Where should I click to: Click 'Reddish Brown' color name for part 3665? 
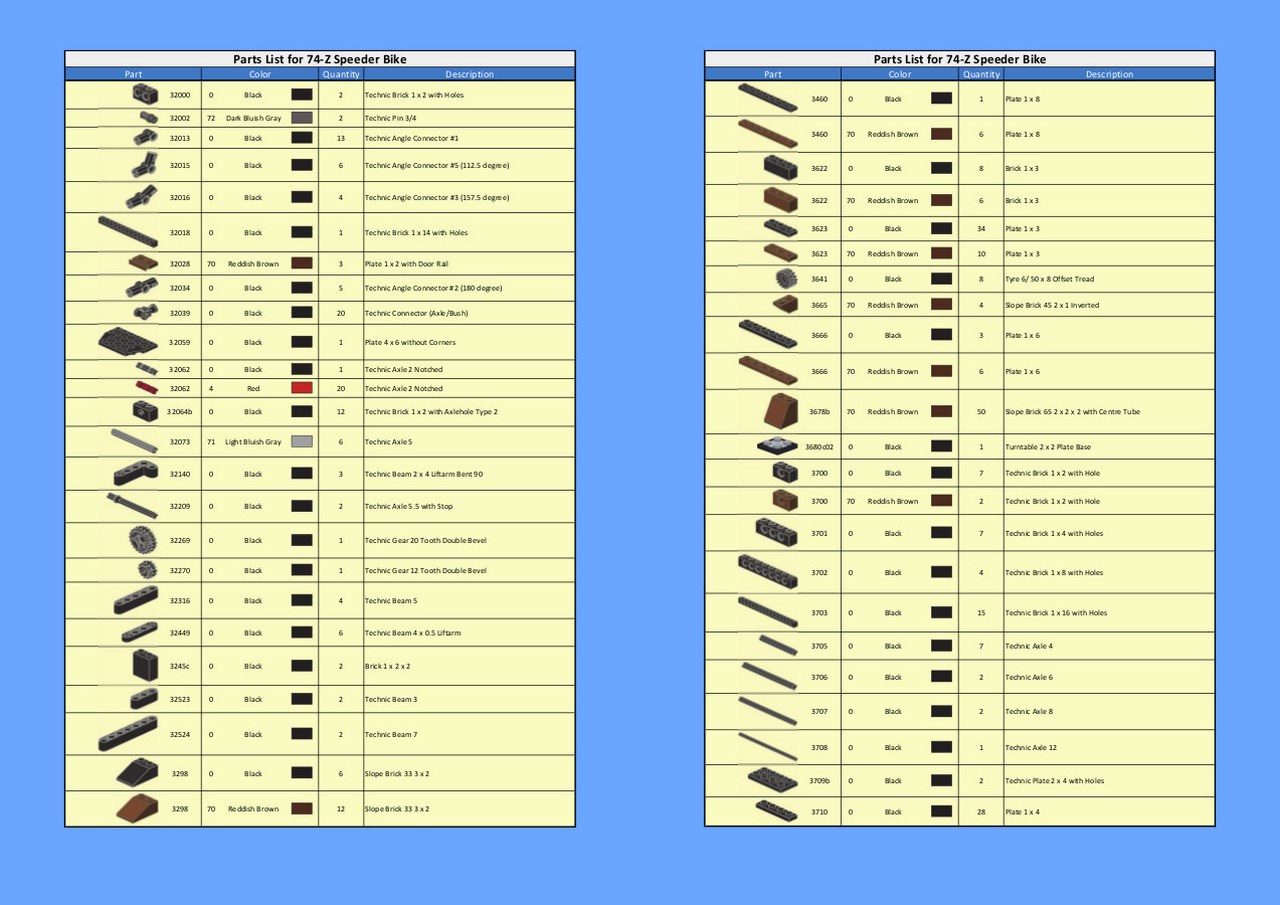pos(893,304)
